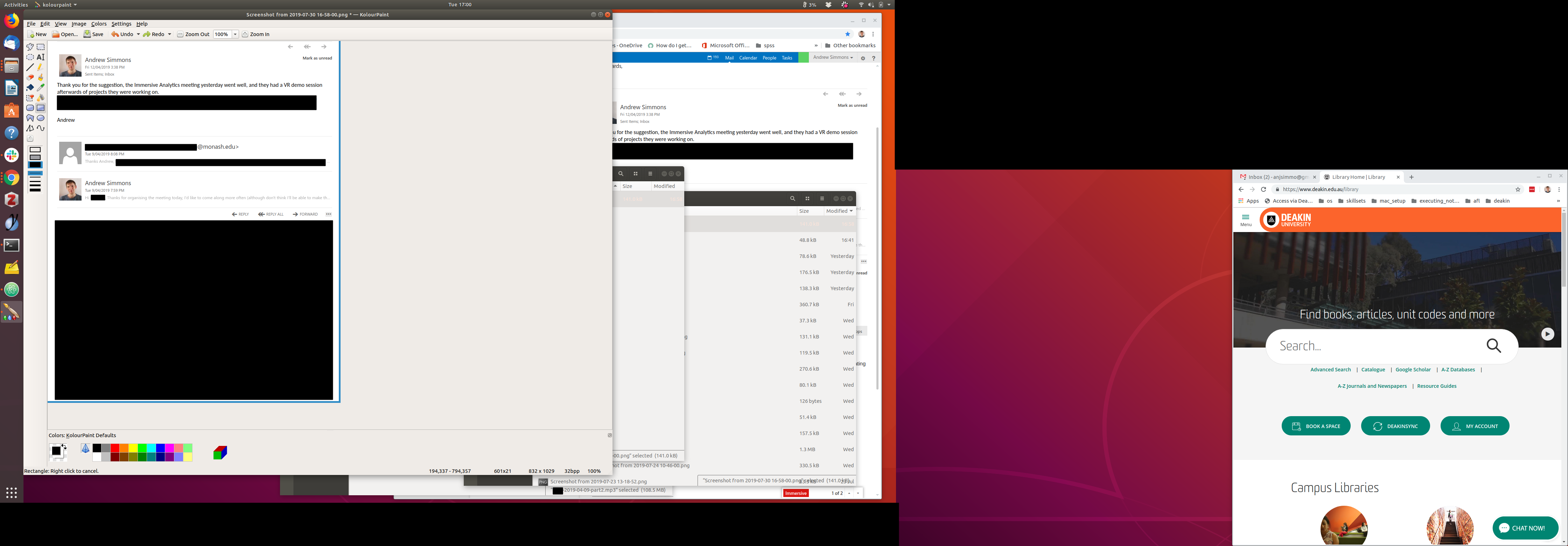Select the Ellipse shape tool
The height and width of the screenshot is (546, 1568).
[41, 118]
